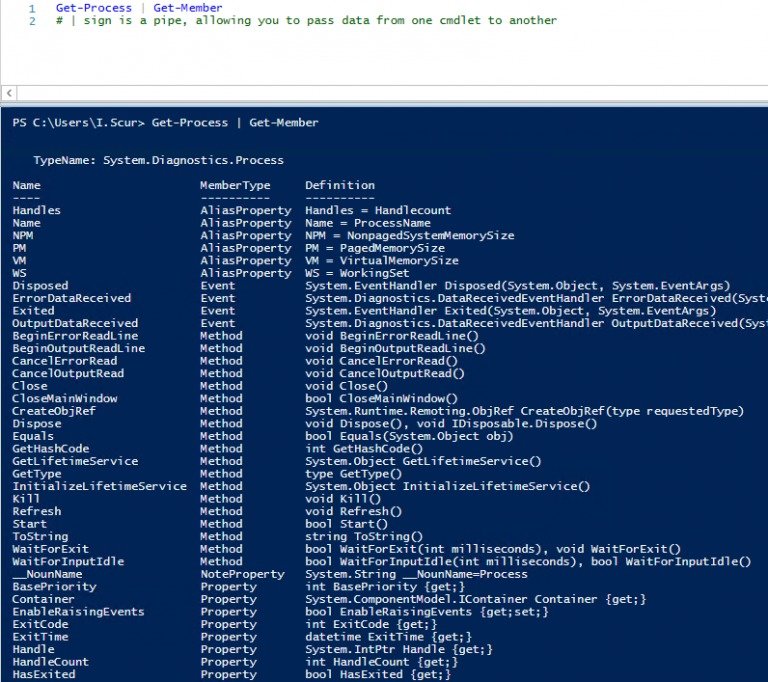
Task: Click the 'Handles' name cell
Action: tap(37, 210)
